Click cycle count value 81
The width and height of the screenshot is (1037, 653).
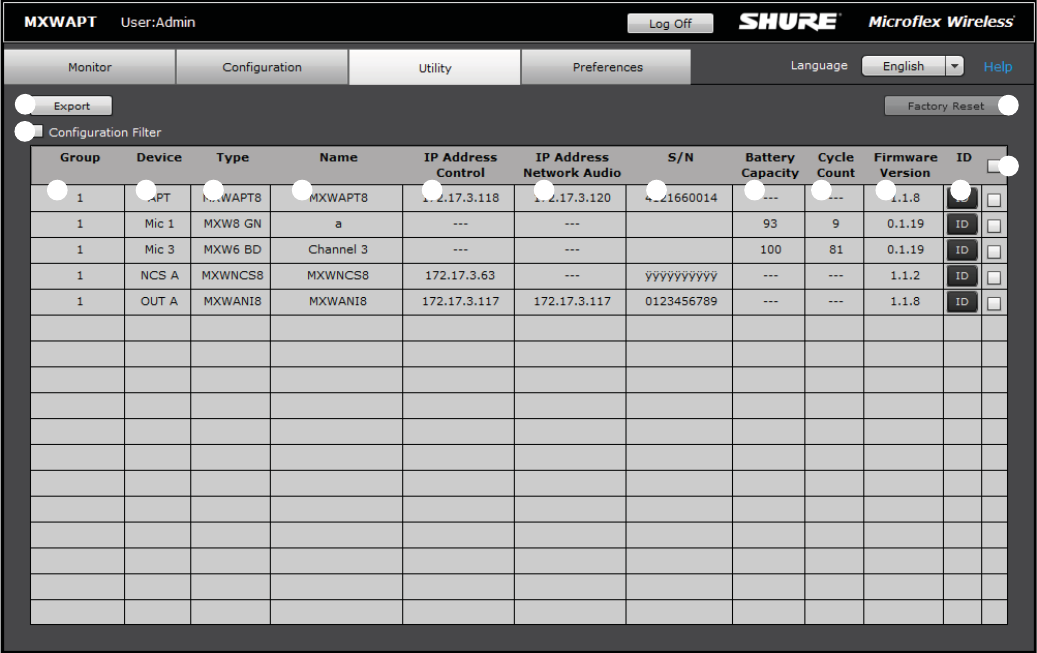[836, 249]
